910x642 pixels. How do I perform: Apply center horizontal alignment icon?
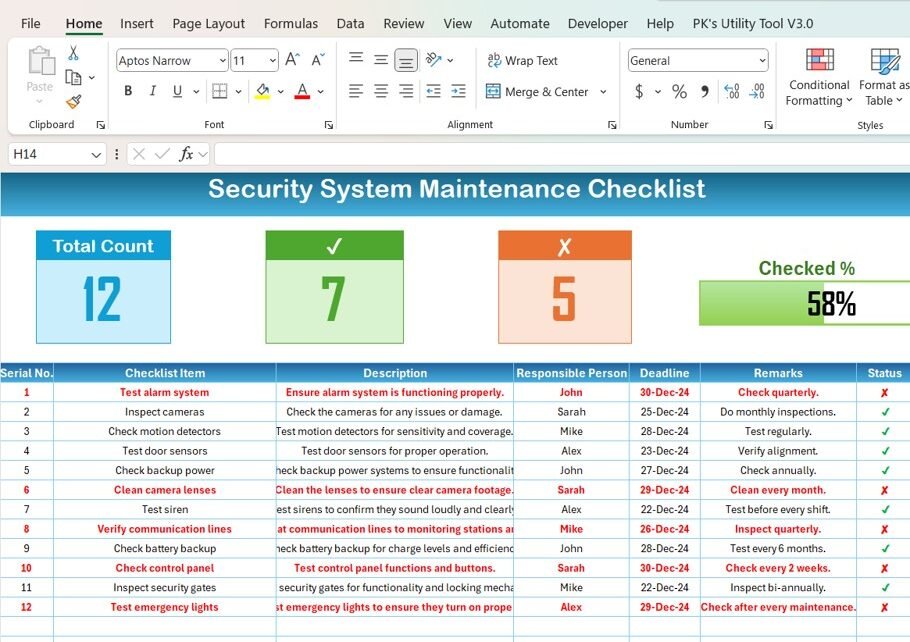click(381, 92)
